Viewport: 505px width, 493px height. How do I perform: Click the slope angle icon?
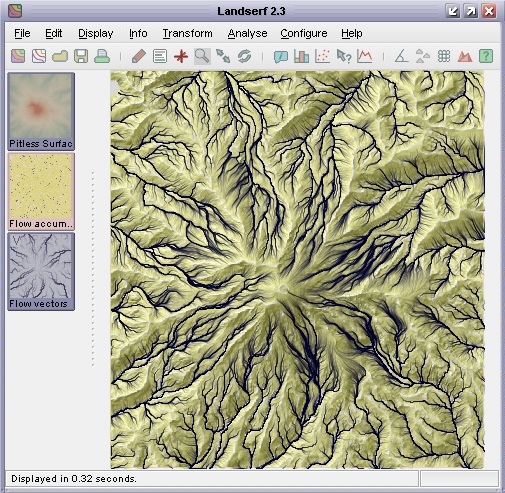(x=401, y=56)
